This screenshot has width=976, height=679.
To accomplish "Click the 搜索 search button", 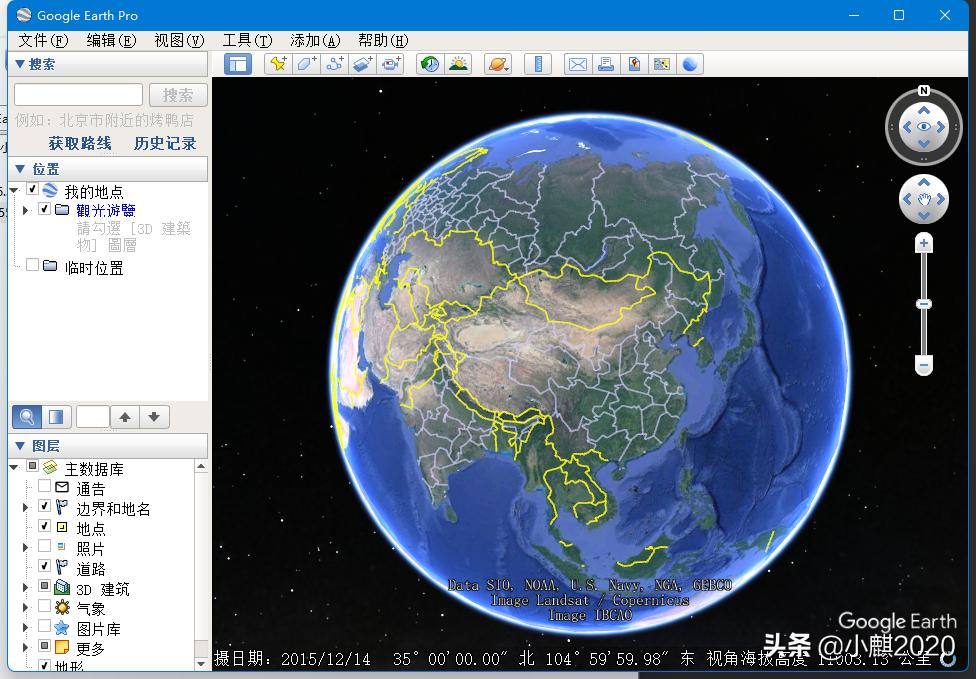I will click(178, 94).
